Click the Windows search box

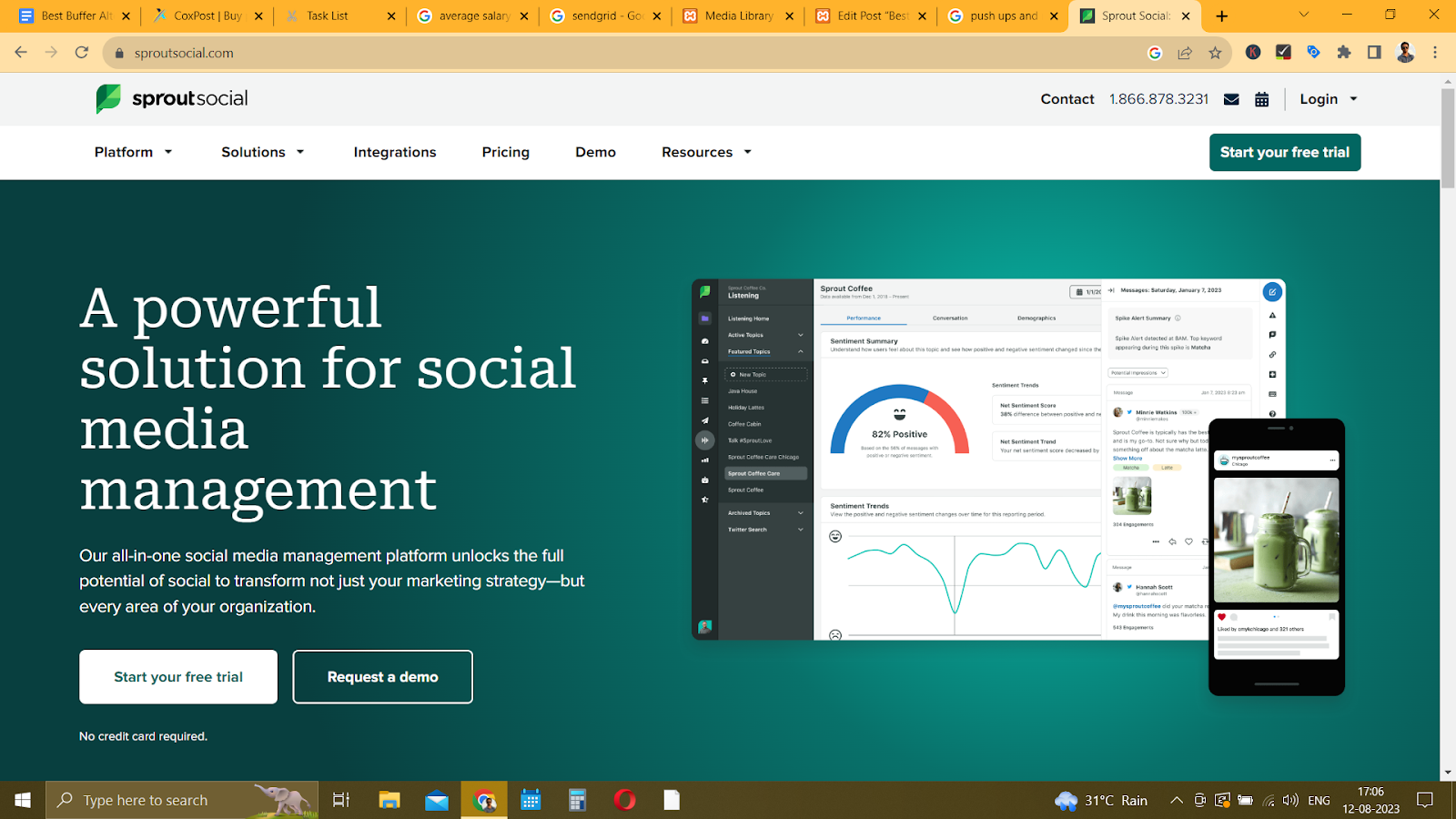[182, 800]
